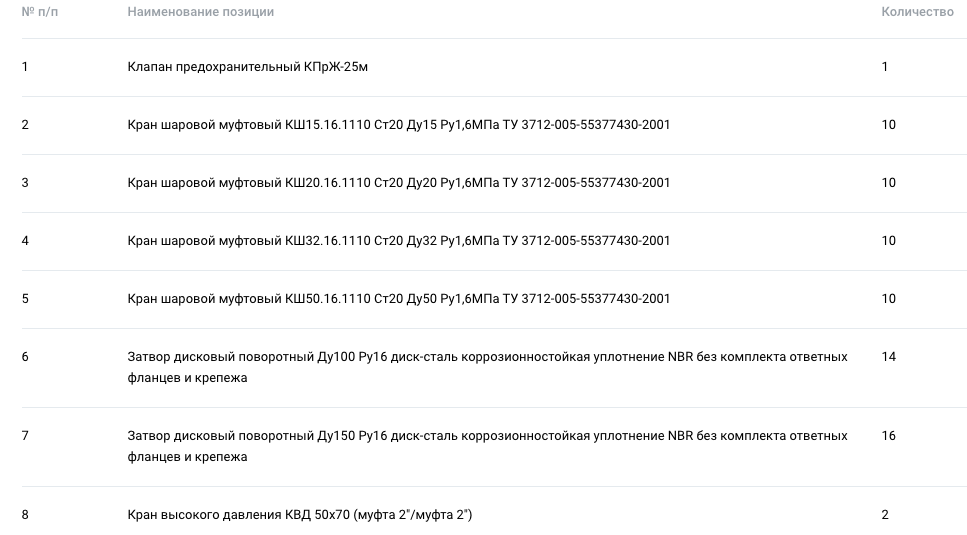Select the row for КШ50.16.1110 ball valve
The image size is (967, 535).
[494, 299]
